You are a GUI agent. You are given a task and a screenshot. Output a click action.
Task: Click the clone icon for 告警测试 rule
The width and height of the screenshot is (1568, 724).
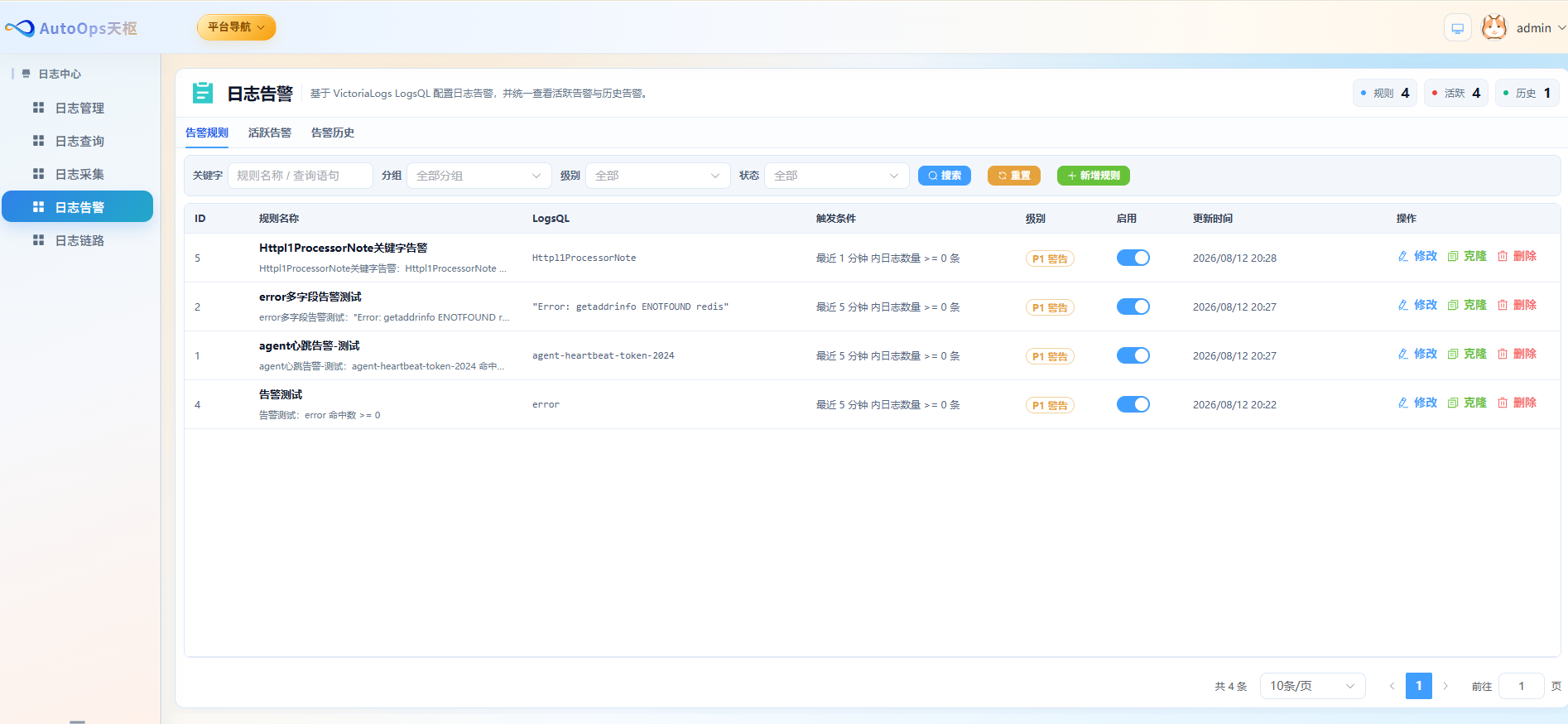coord(1453,403)
